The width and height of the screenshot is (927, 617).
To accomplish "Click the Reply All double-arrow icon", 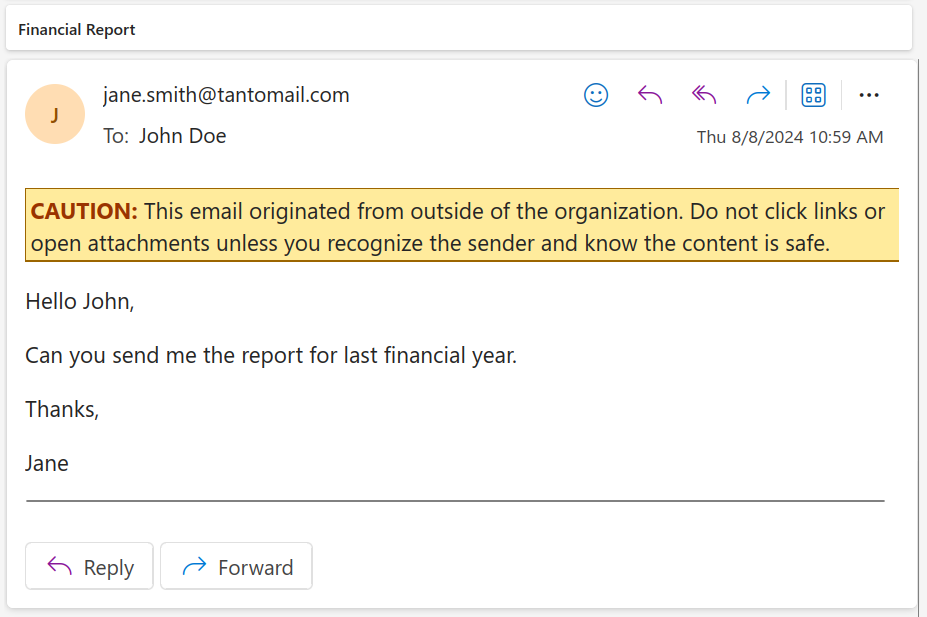I will 704,95.
